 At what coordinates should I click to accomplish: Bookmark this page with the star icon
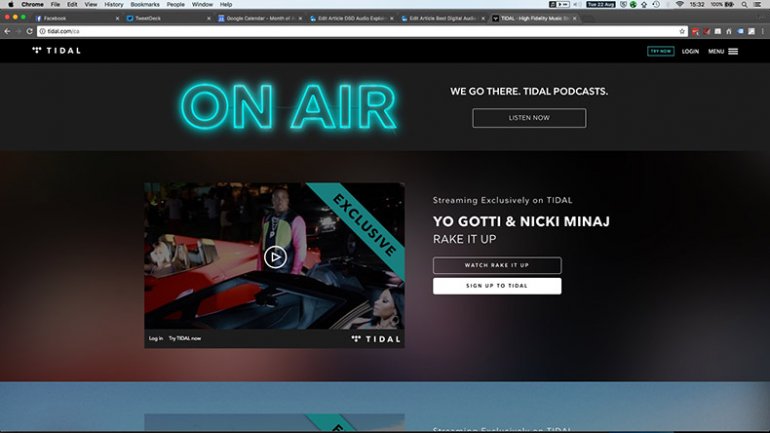[682, 31]
